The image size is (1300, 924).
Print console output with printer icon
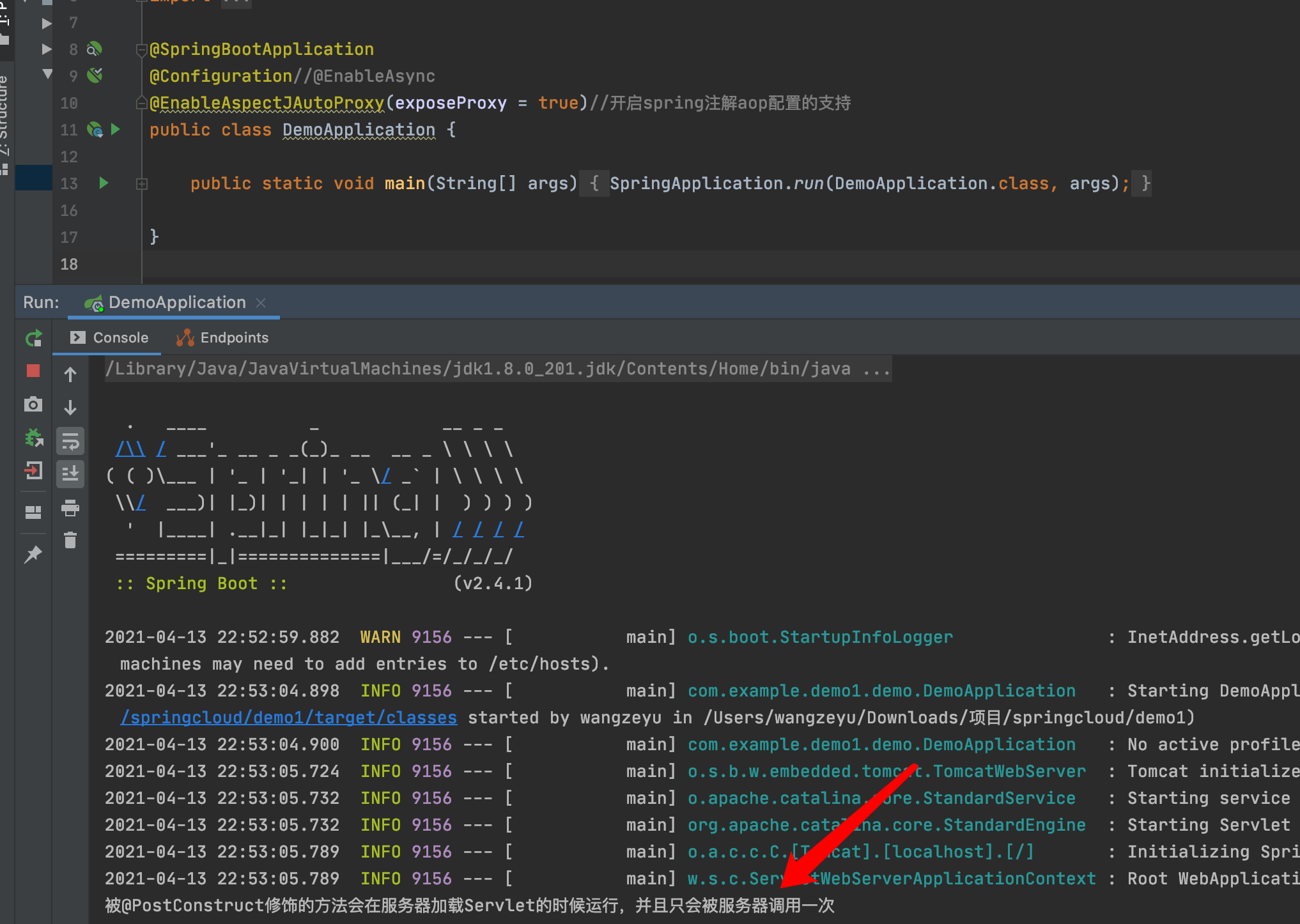(x=70, y=509)
